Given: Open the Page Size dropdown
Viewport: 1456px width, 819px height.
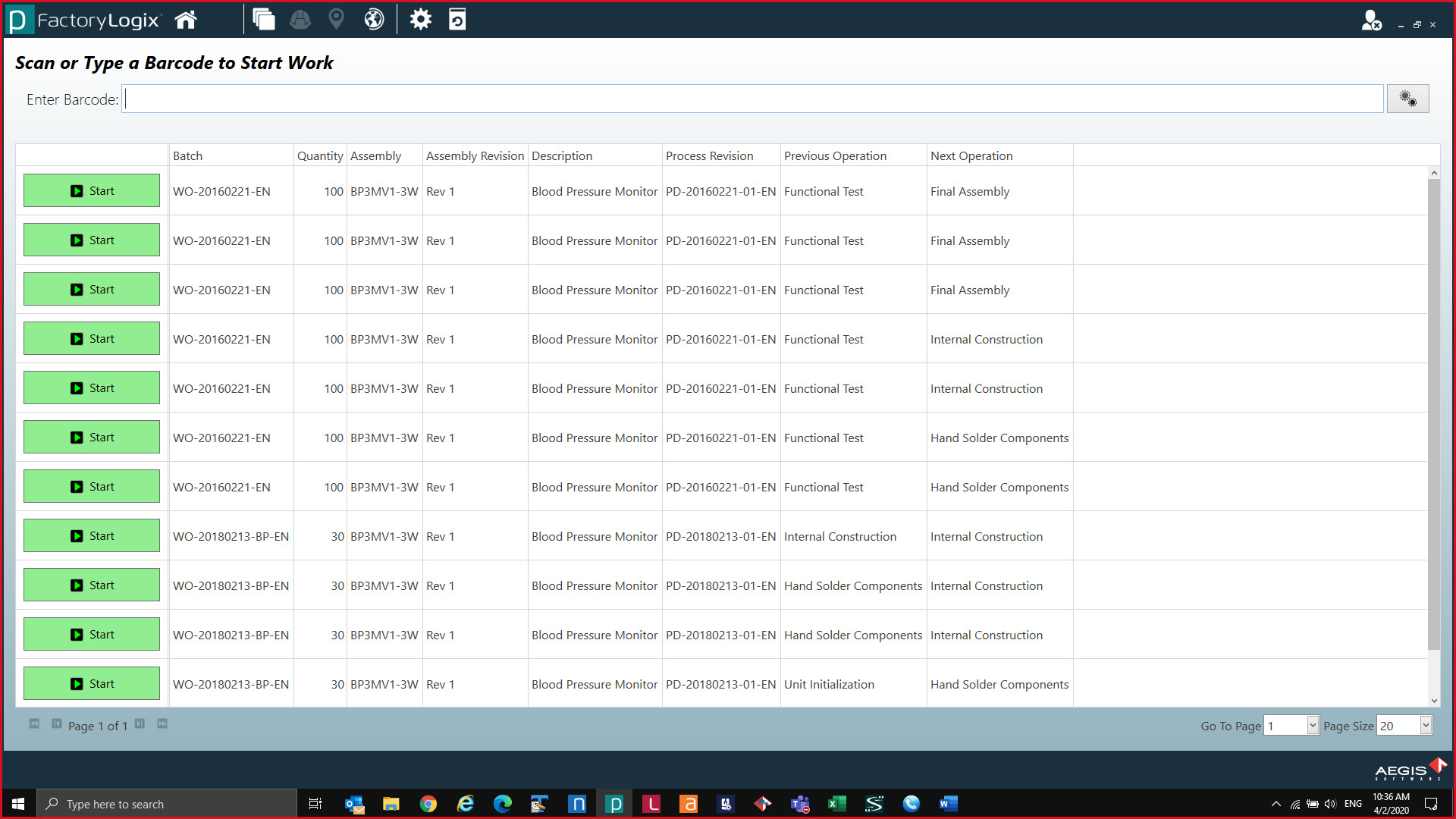Looking at the screenshot, I should 1426,726.
